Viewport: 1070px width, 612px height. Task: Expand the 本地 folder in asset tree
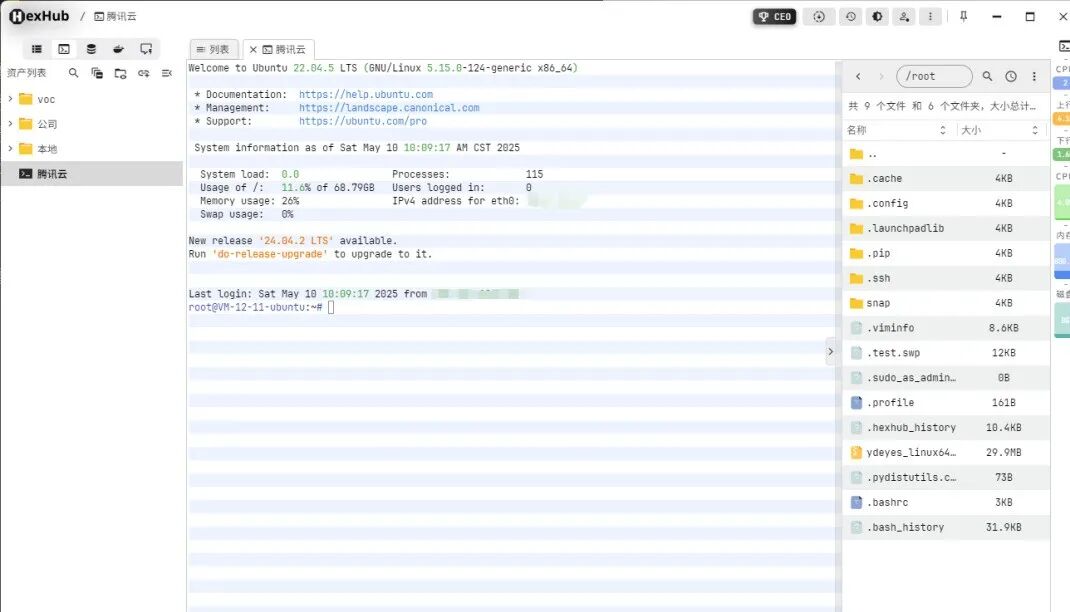click(x=10, y=148)
